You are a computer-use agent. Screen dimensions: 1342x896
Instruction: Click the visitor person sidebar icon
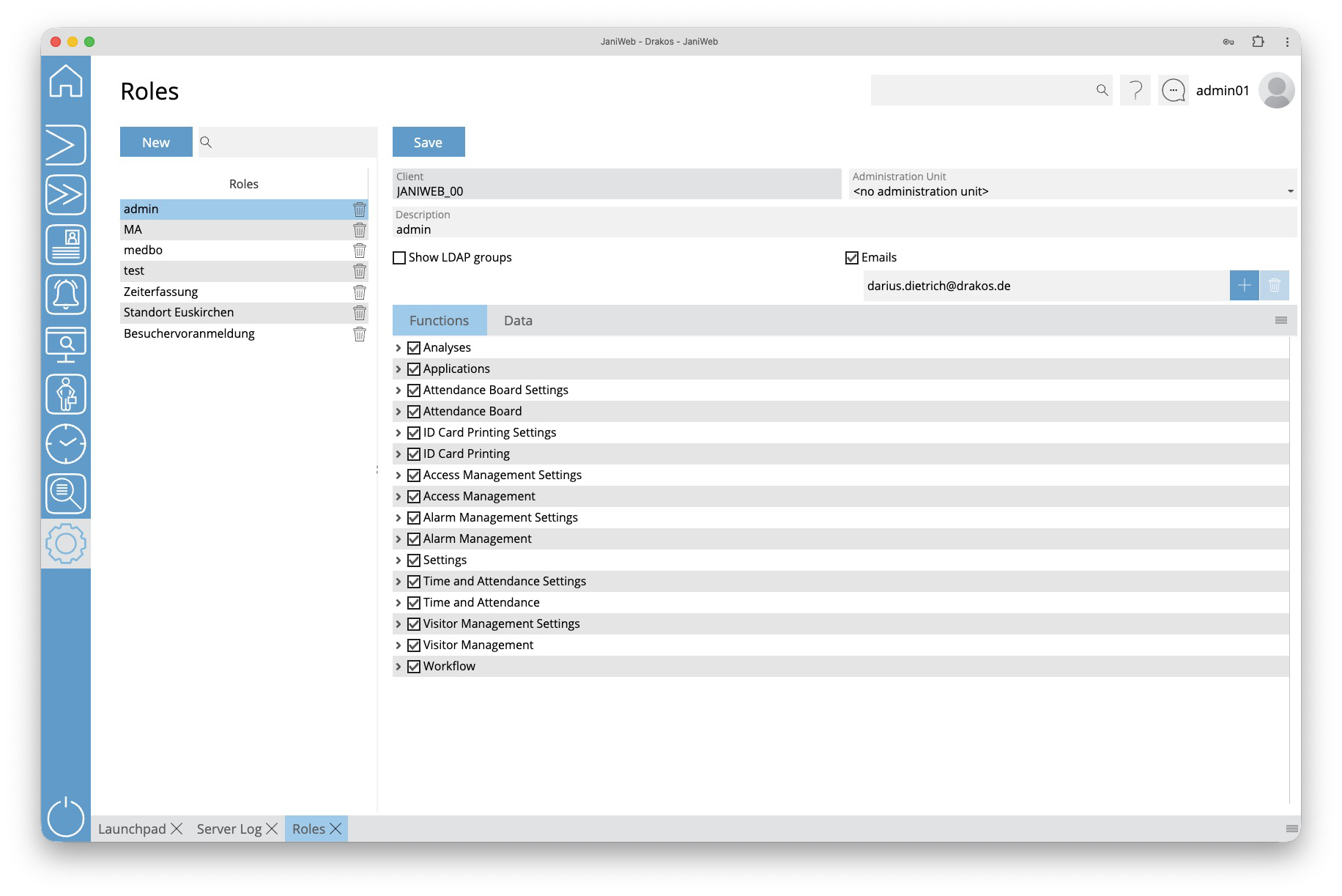[x=65, y=394]
